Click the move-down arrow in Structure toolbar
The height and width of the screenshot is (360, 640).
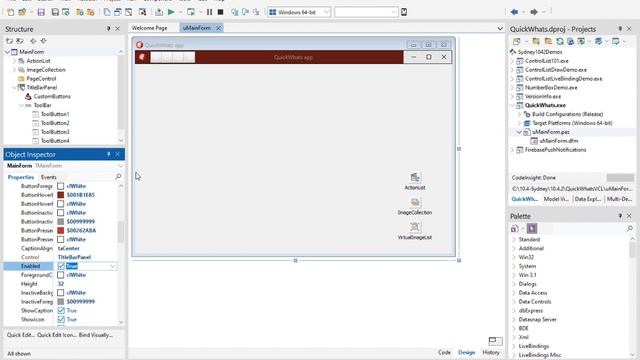[43, 41]
